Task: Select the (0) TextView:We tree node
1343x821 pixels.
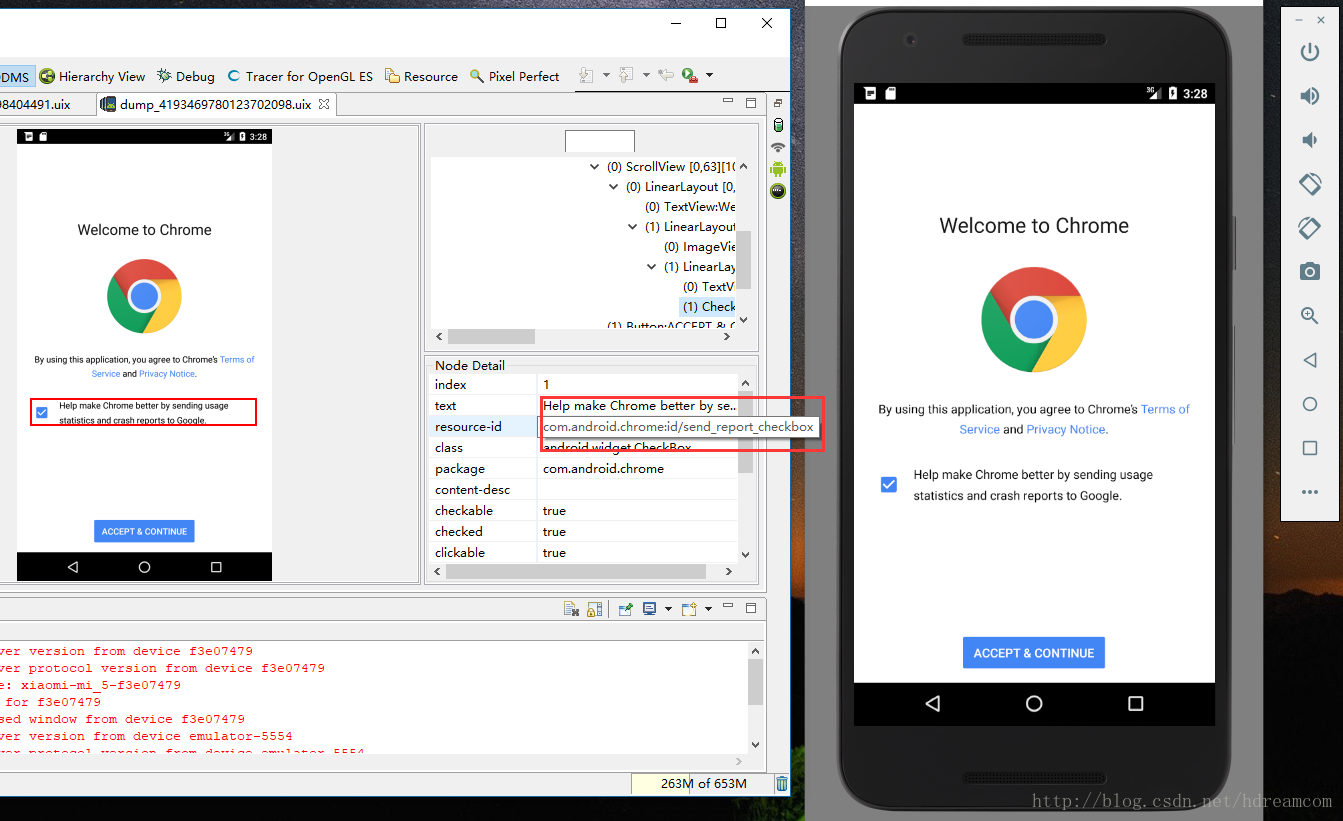Action: [x=690, y=207]
